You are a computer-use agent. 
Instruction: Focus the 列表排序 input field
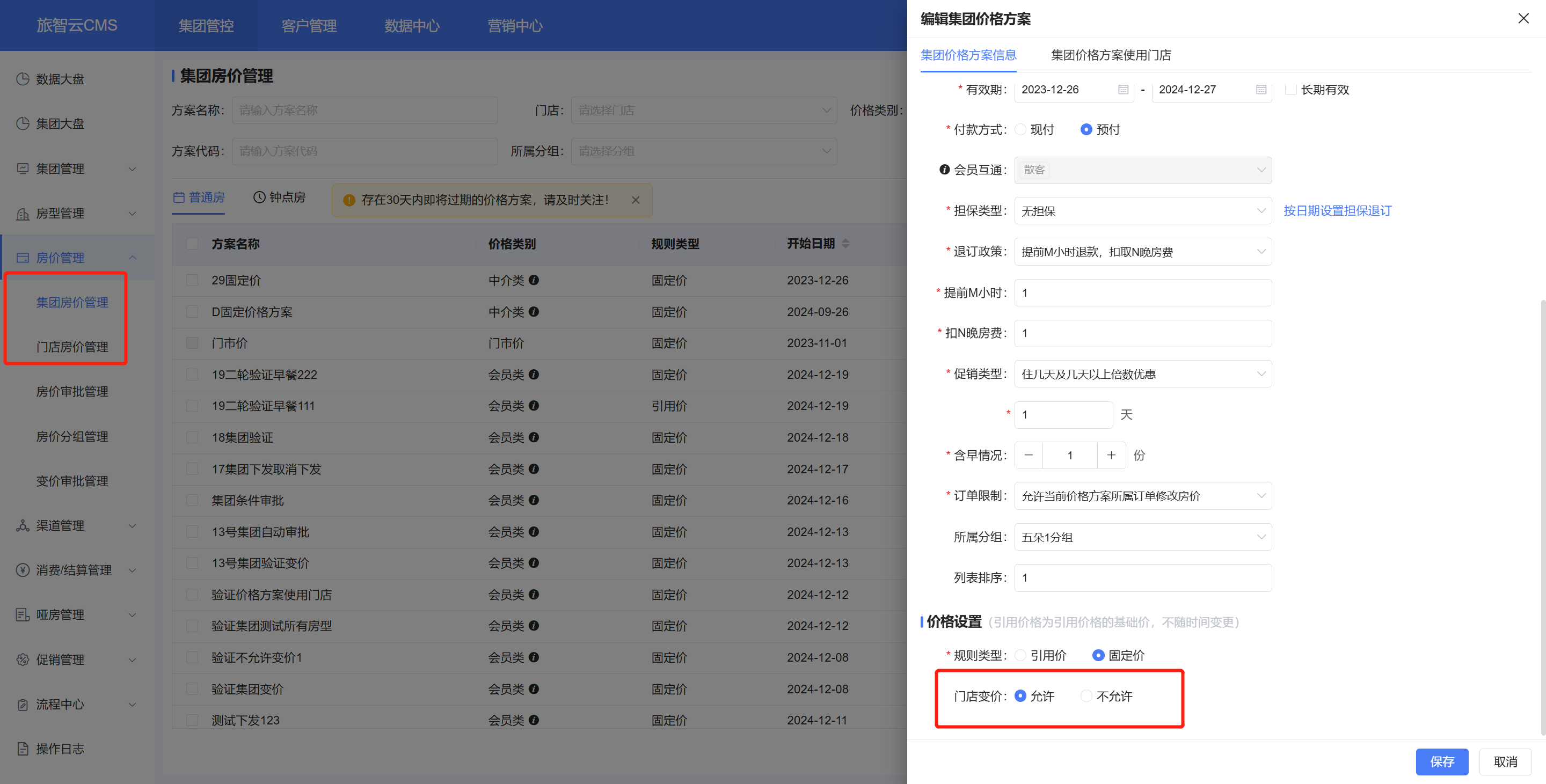point(1143,577)
